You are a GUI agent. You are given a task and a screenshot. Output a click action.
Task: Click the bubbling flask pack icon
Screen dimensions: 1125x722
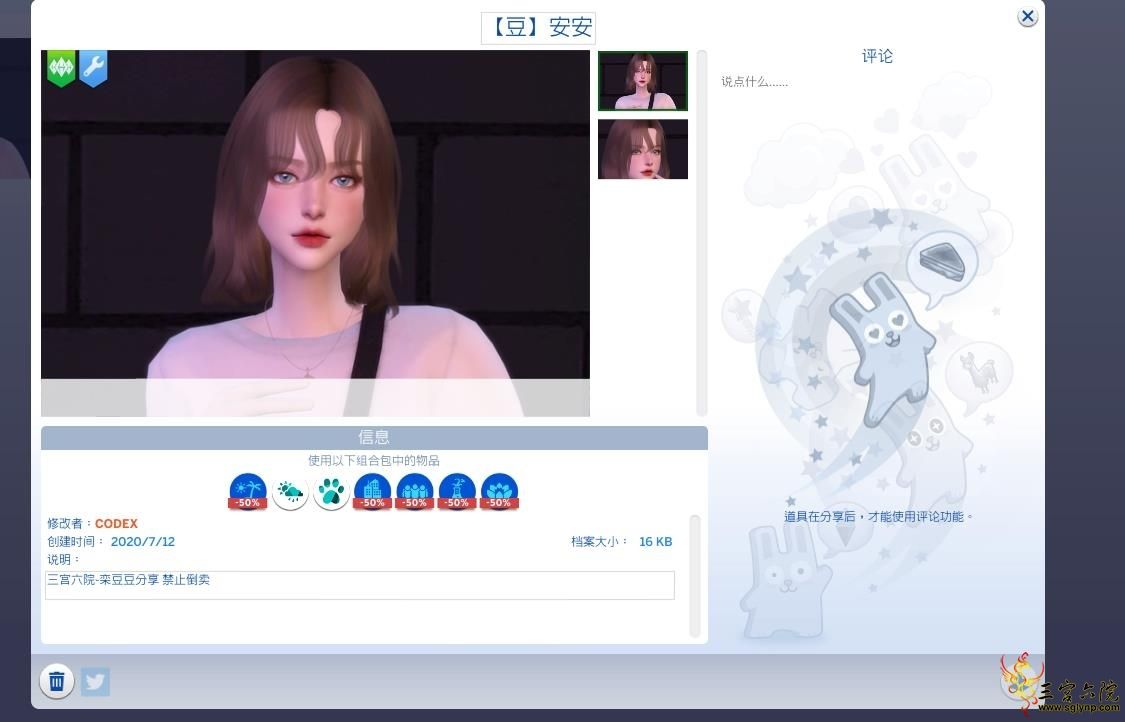tap(457, 492)
